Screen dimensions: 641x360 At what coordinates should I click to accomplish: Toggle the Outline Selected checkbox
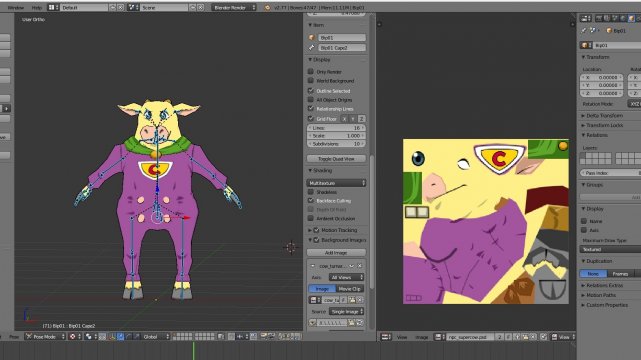[311, 90]
